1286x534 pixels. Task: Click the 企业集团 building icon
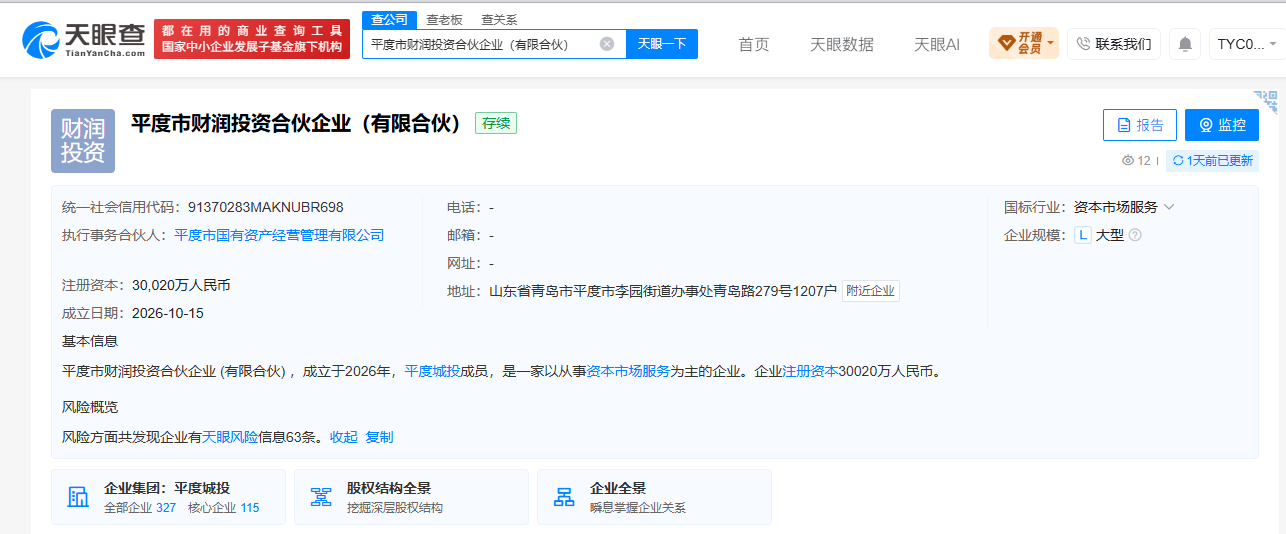(x=77, y=497)
